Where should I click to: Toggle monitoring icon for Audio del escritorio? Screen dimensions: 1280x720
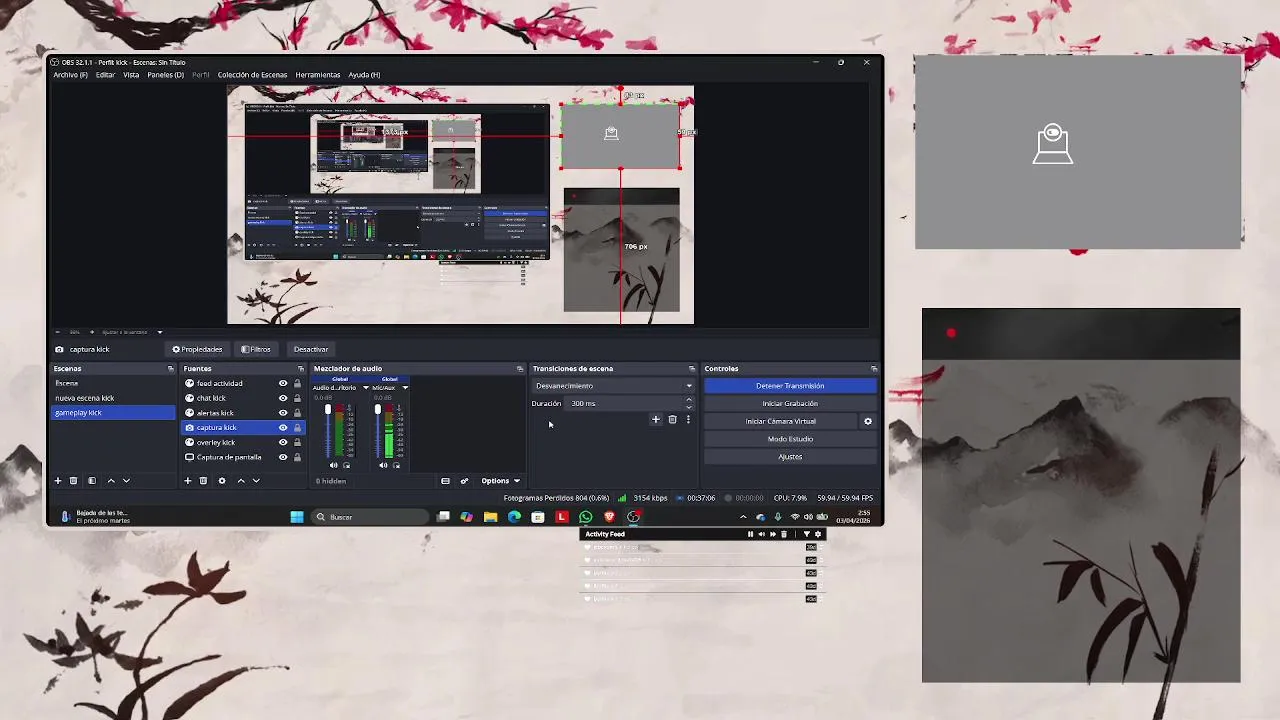coord(347,465)
